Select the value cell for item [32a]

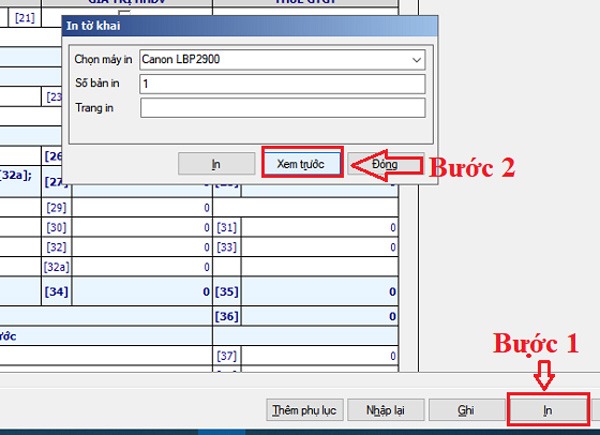pyautogui.click(x=143, y=267)
